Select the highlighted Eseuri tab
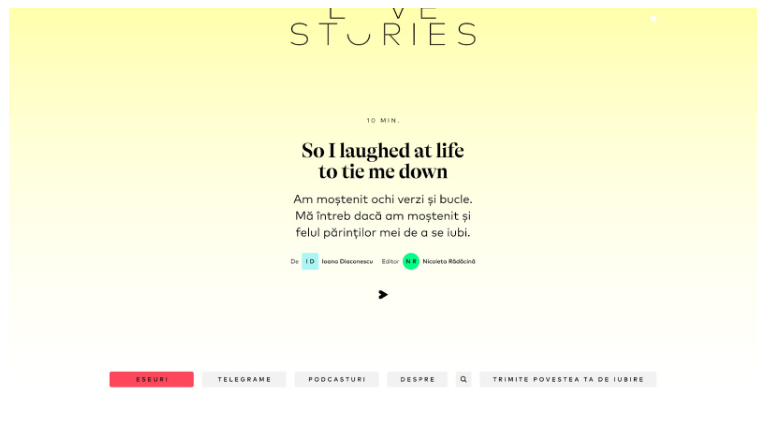 tap(151, 380)
